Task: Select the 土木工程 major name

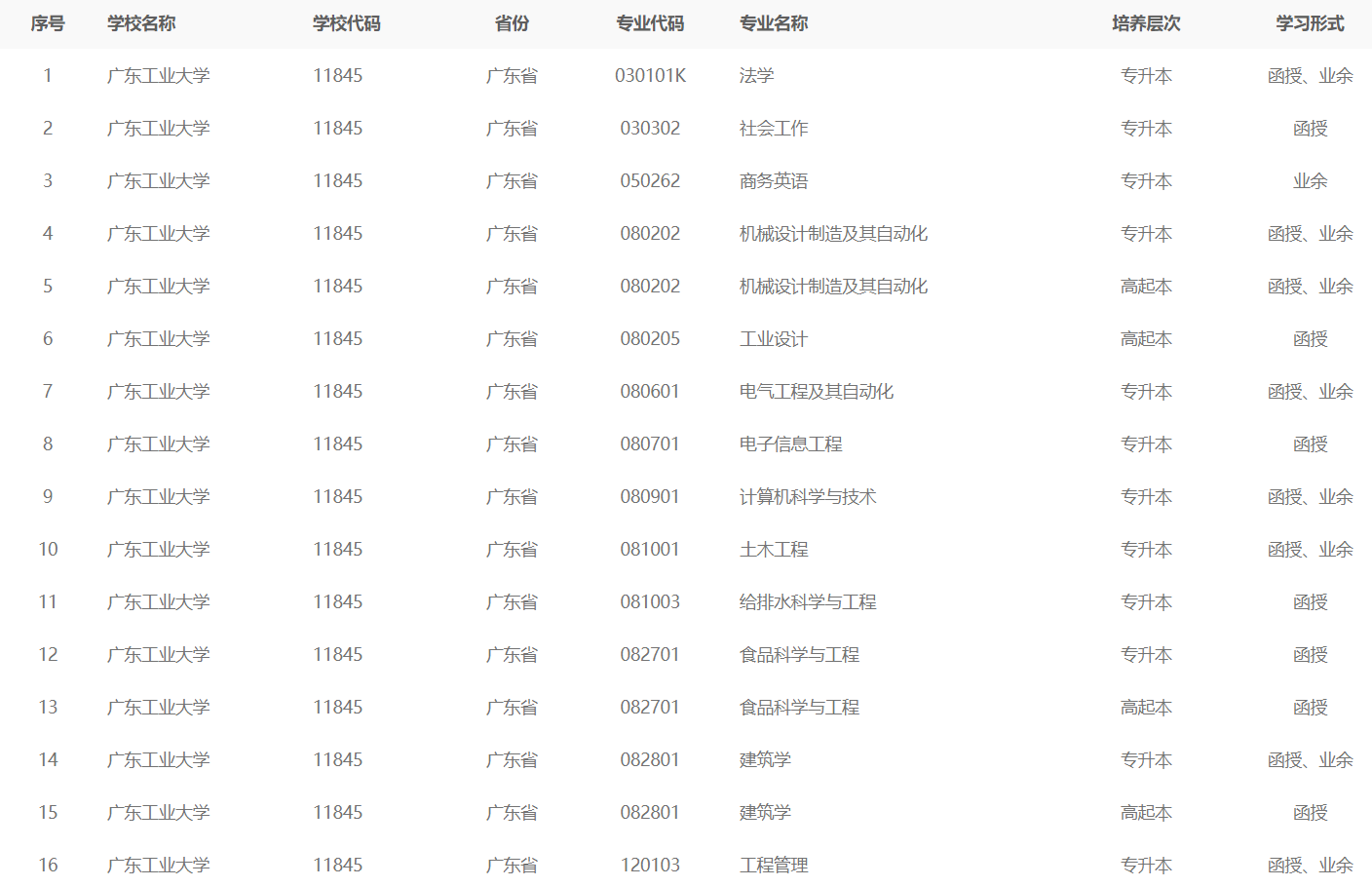Action: click(774, 550)
